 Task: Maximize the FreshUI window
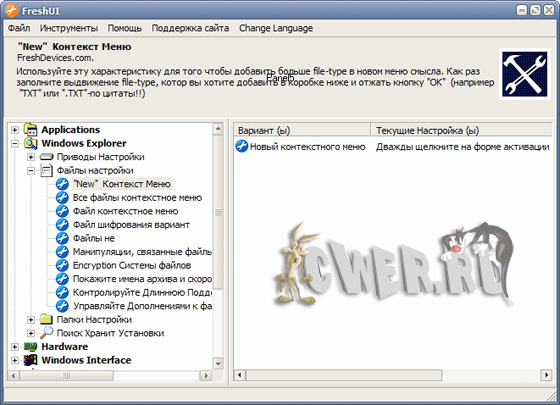pyautogui.click(x=535, y=10)
